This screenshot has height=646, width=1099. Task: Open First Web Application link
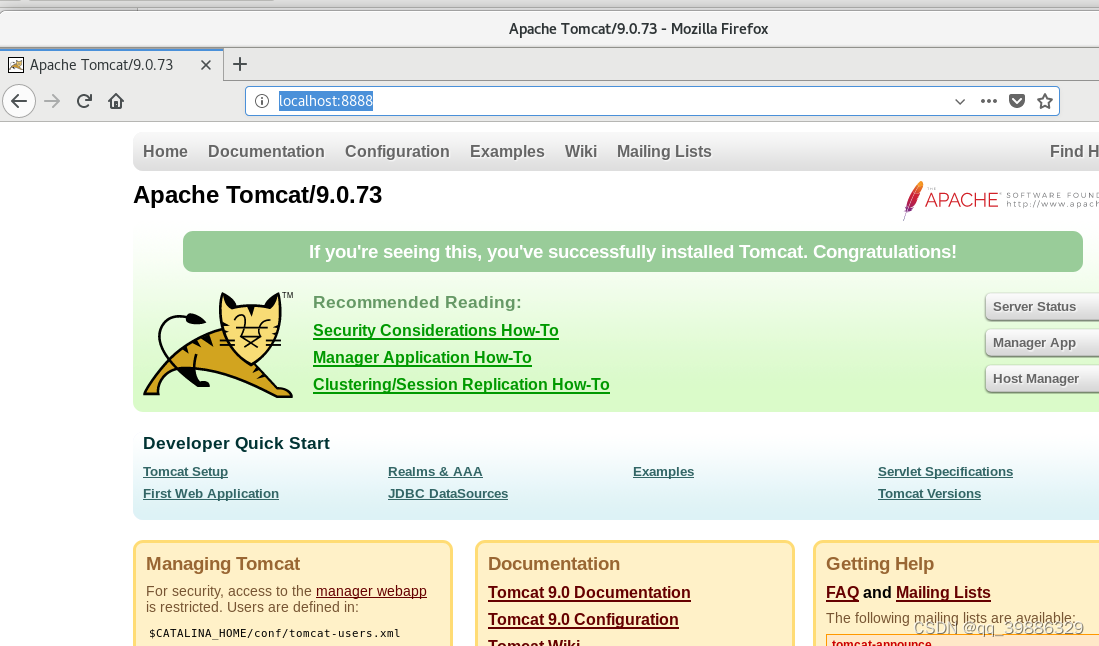[x=211, y=493]
